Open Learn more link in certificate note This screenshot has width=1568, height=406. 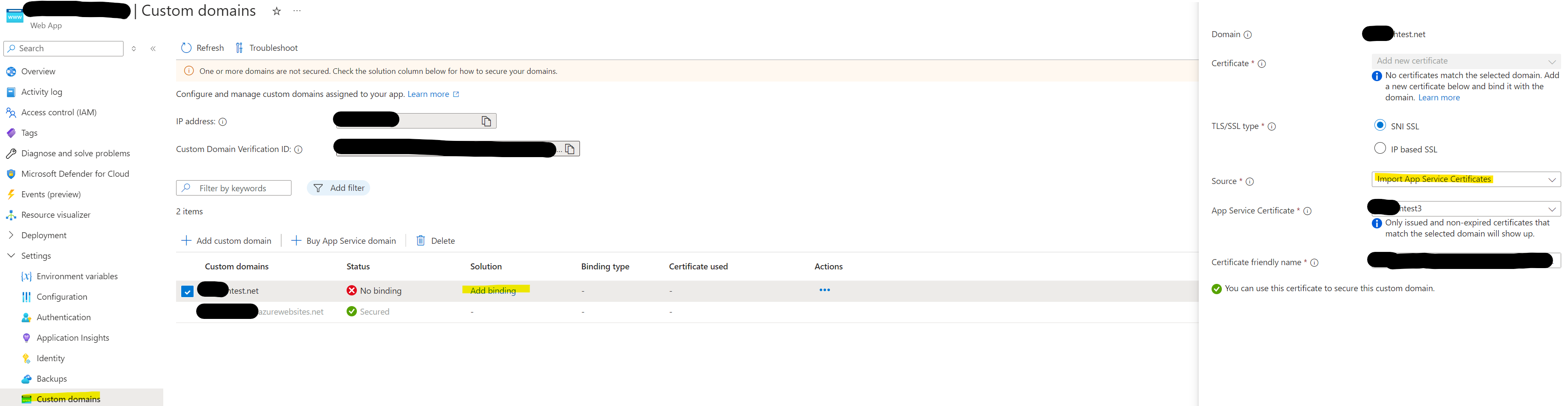[1439, 98]
